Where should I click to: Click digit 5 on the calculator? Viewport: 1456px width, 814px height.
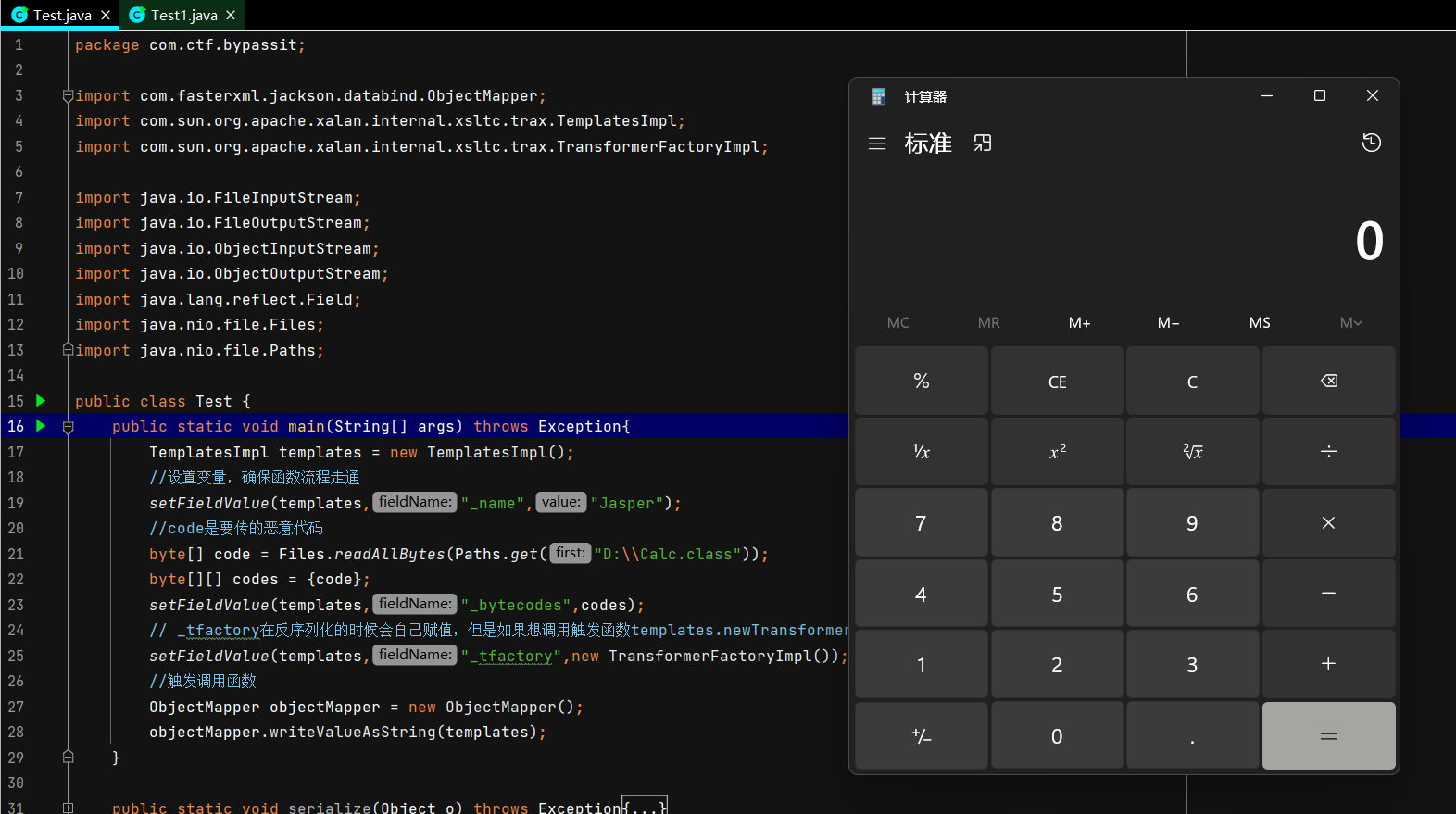(1057, 594)
